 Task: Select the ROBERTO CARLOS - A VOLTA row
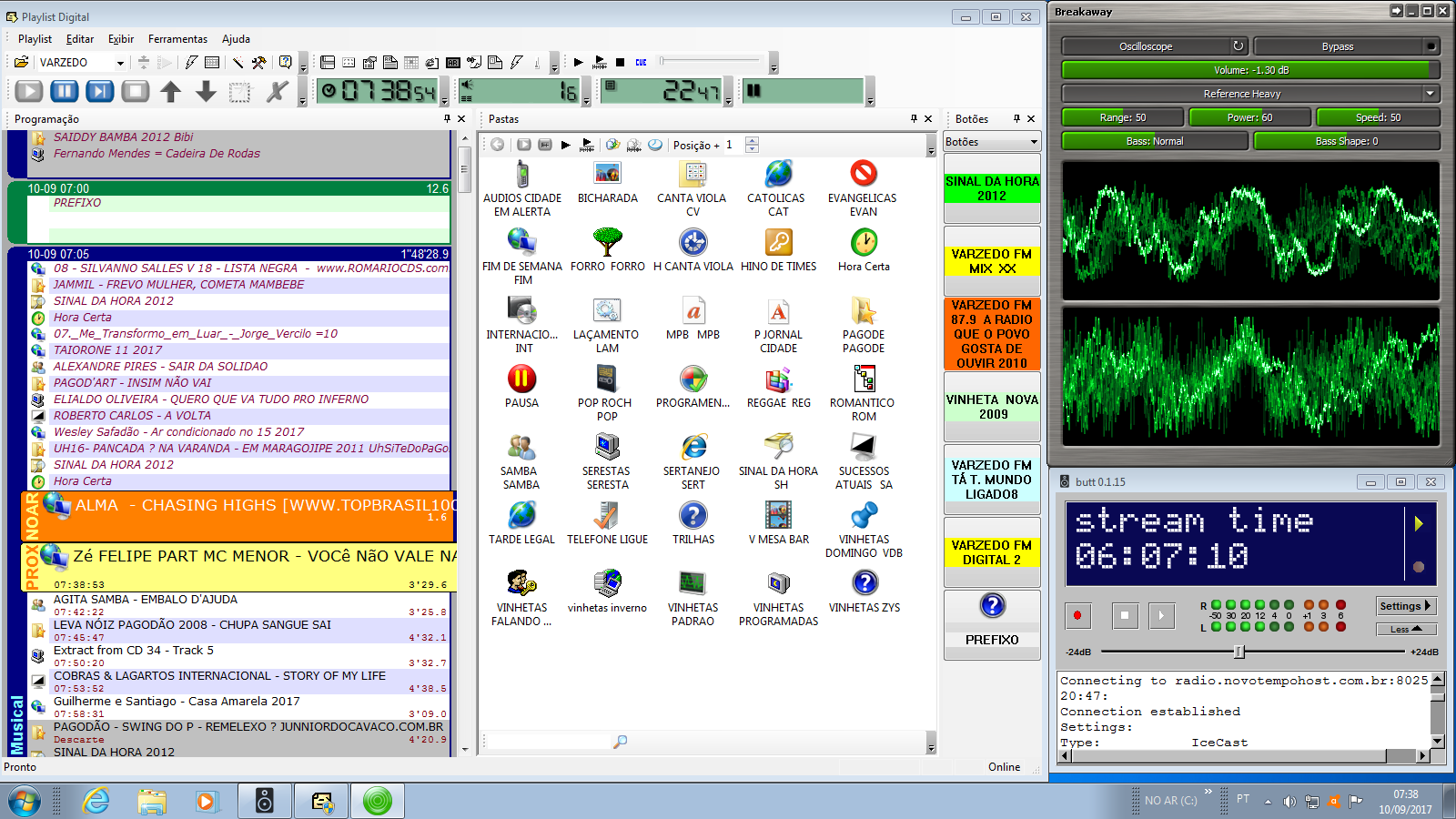coord(240,416)
